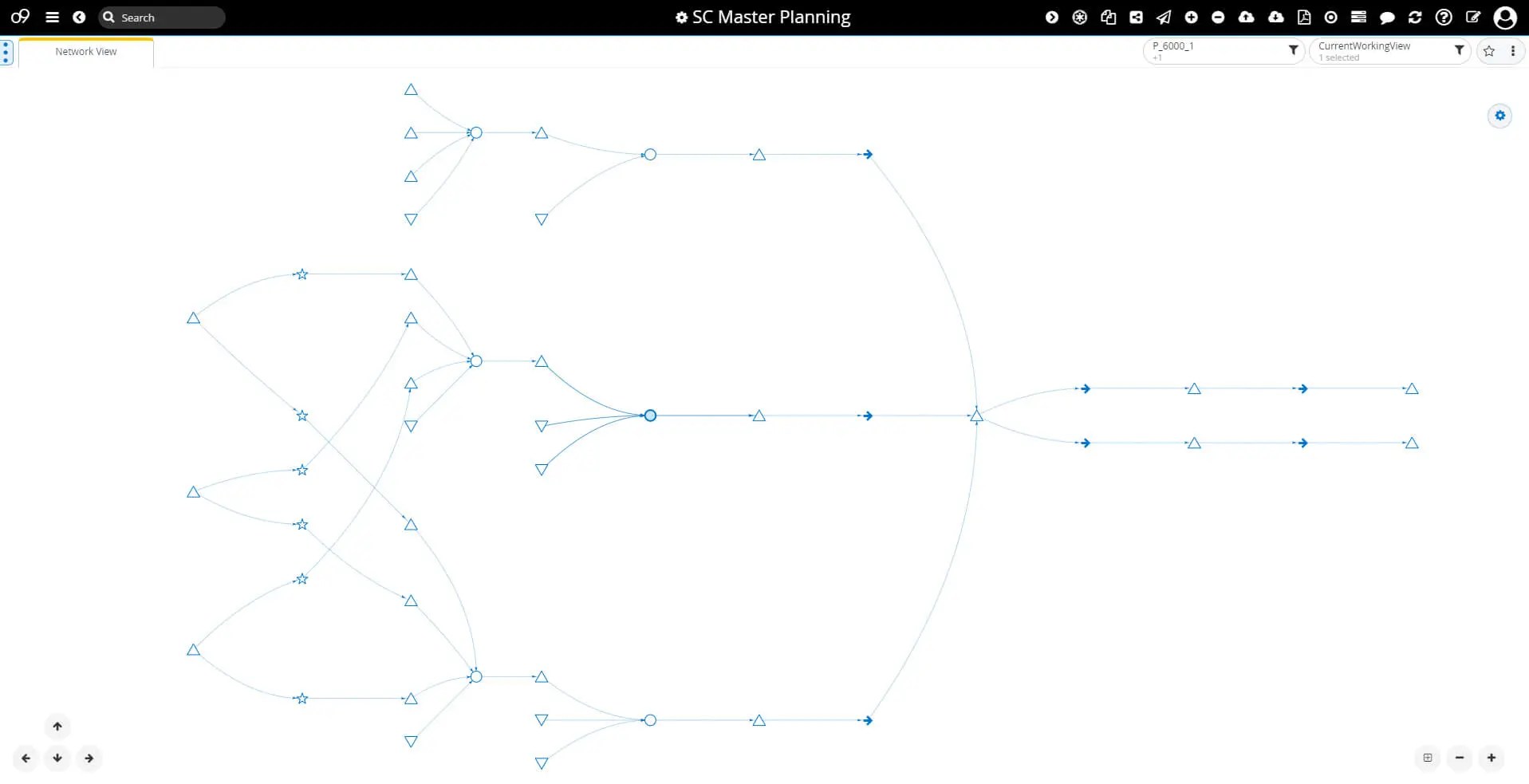Open the network gear settings button
The width and height of the screenshot is (1529, 784).
point(1499,116)
